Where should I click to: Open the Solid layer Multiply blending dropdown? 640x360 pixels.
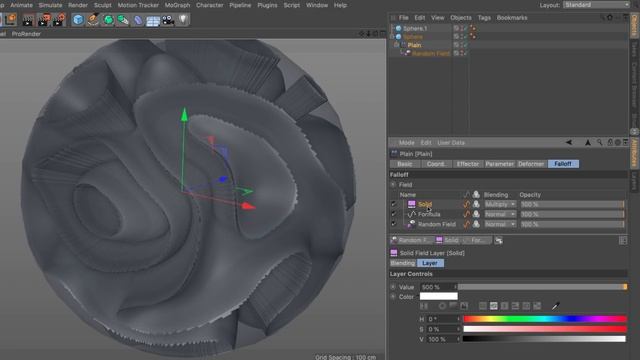tap(500, 204)
